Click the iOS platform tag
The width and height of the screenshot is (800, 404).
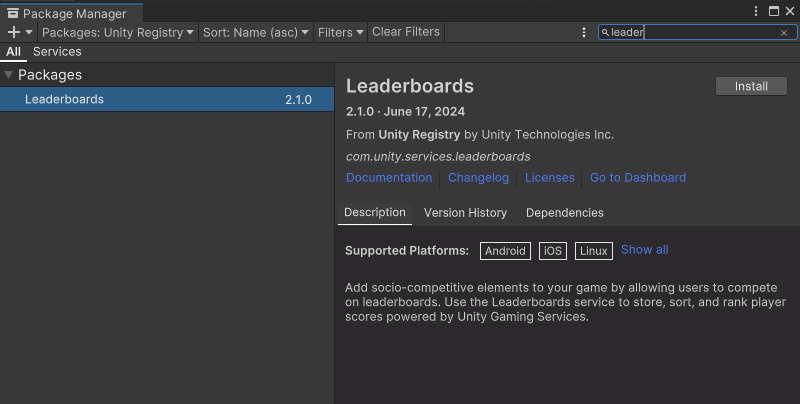pos(553,250)
